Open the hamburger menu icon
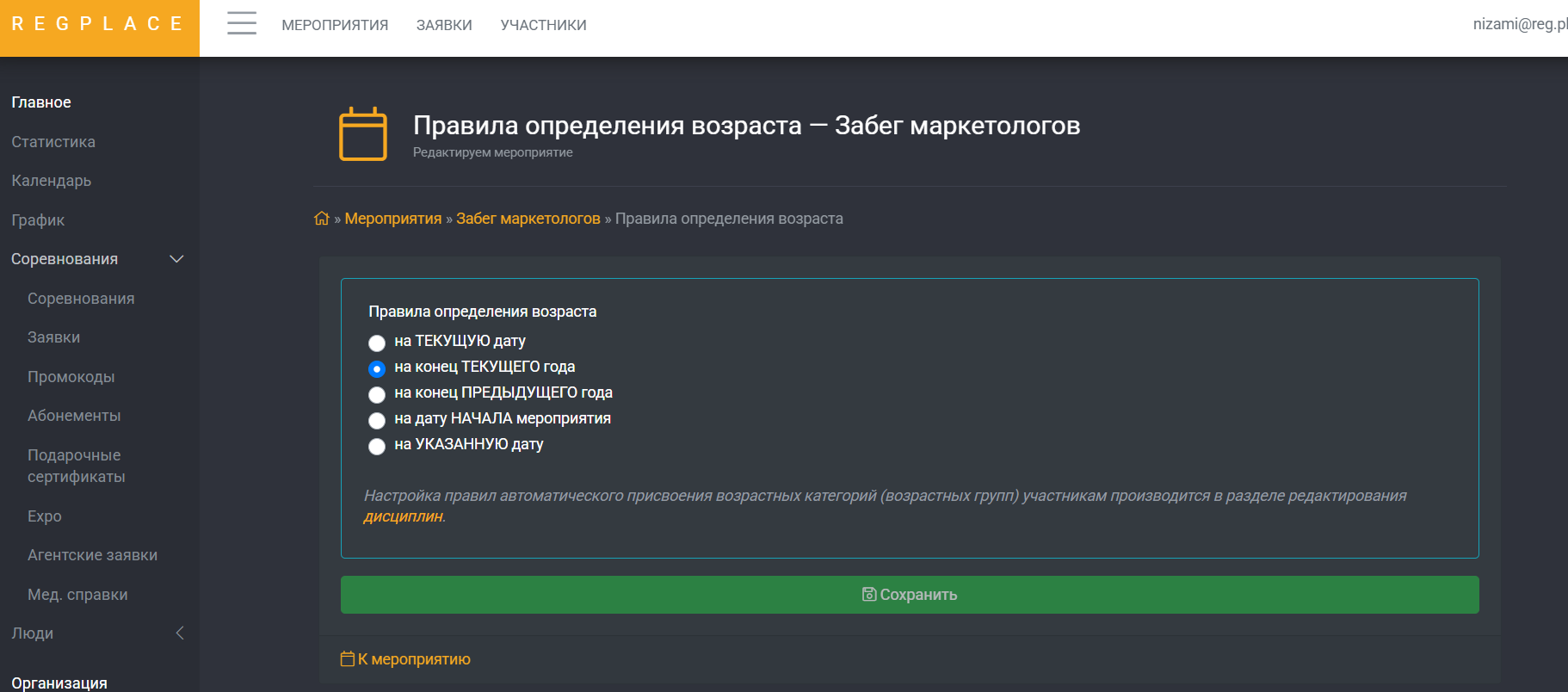The image size is (1568, 692). click(242, 24)
